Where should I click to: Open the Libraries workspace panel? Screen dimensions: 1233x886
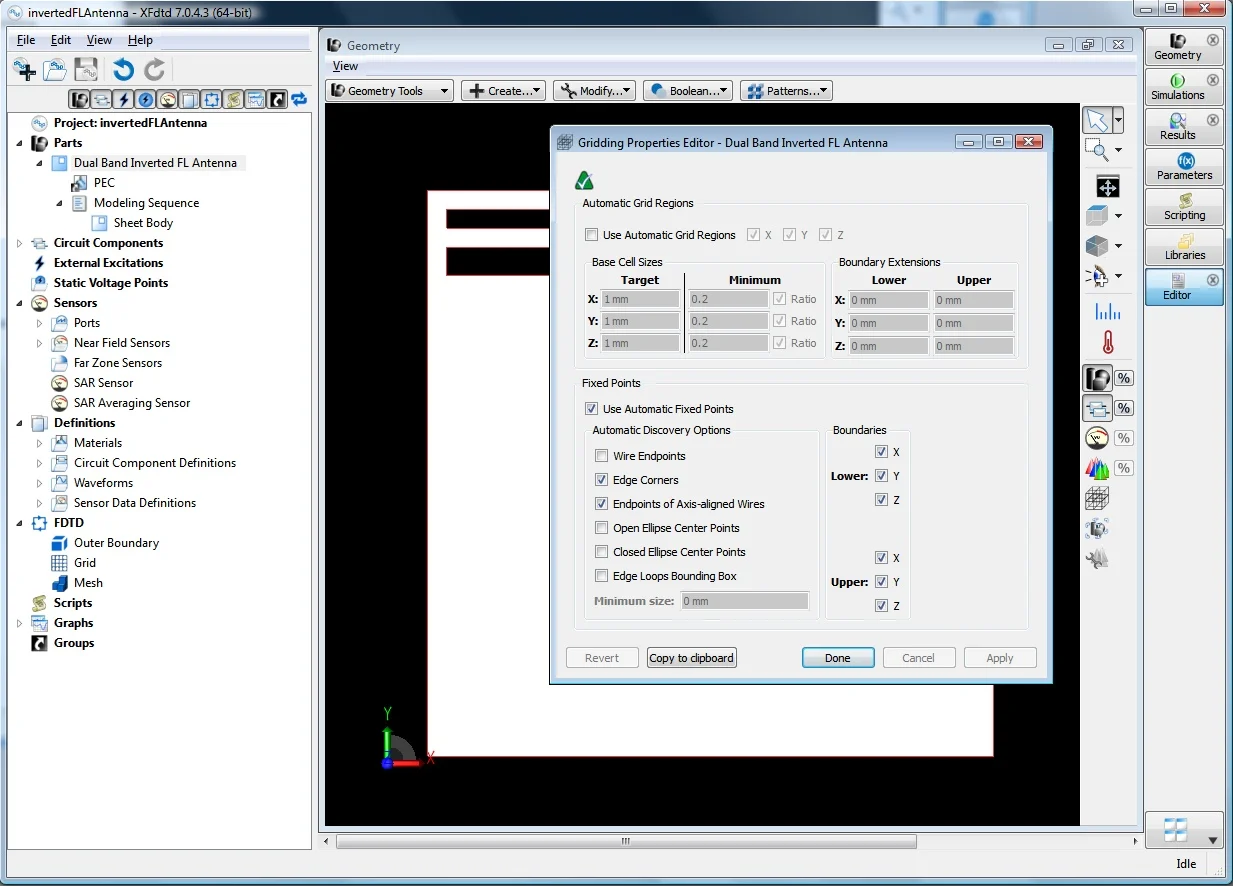(1184, 247)
